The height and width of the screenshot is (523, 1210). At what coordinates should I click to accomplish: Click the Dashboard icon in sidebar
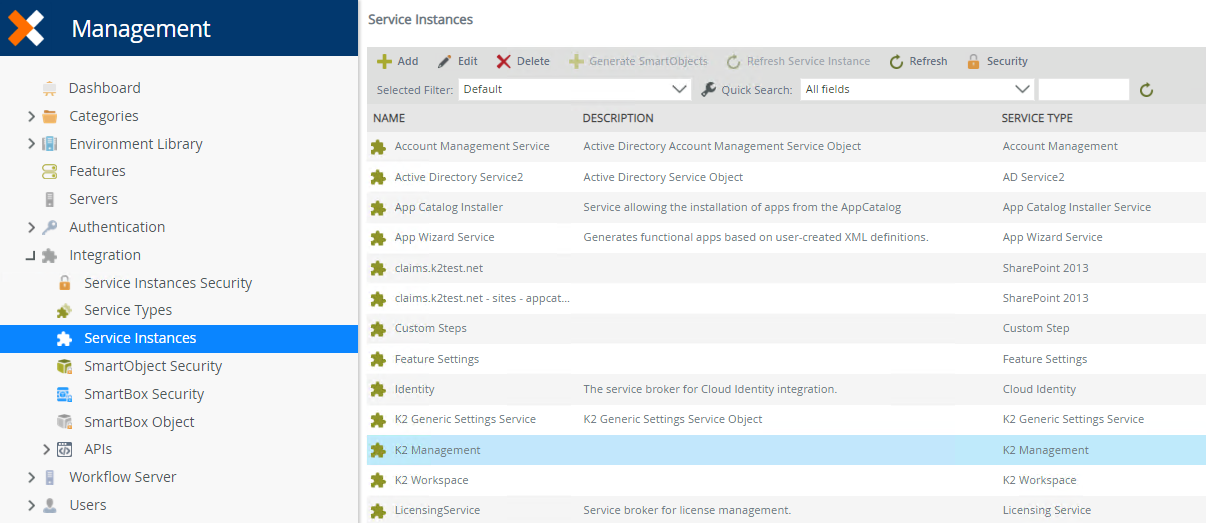(49, 88)
